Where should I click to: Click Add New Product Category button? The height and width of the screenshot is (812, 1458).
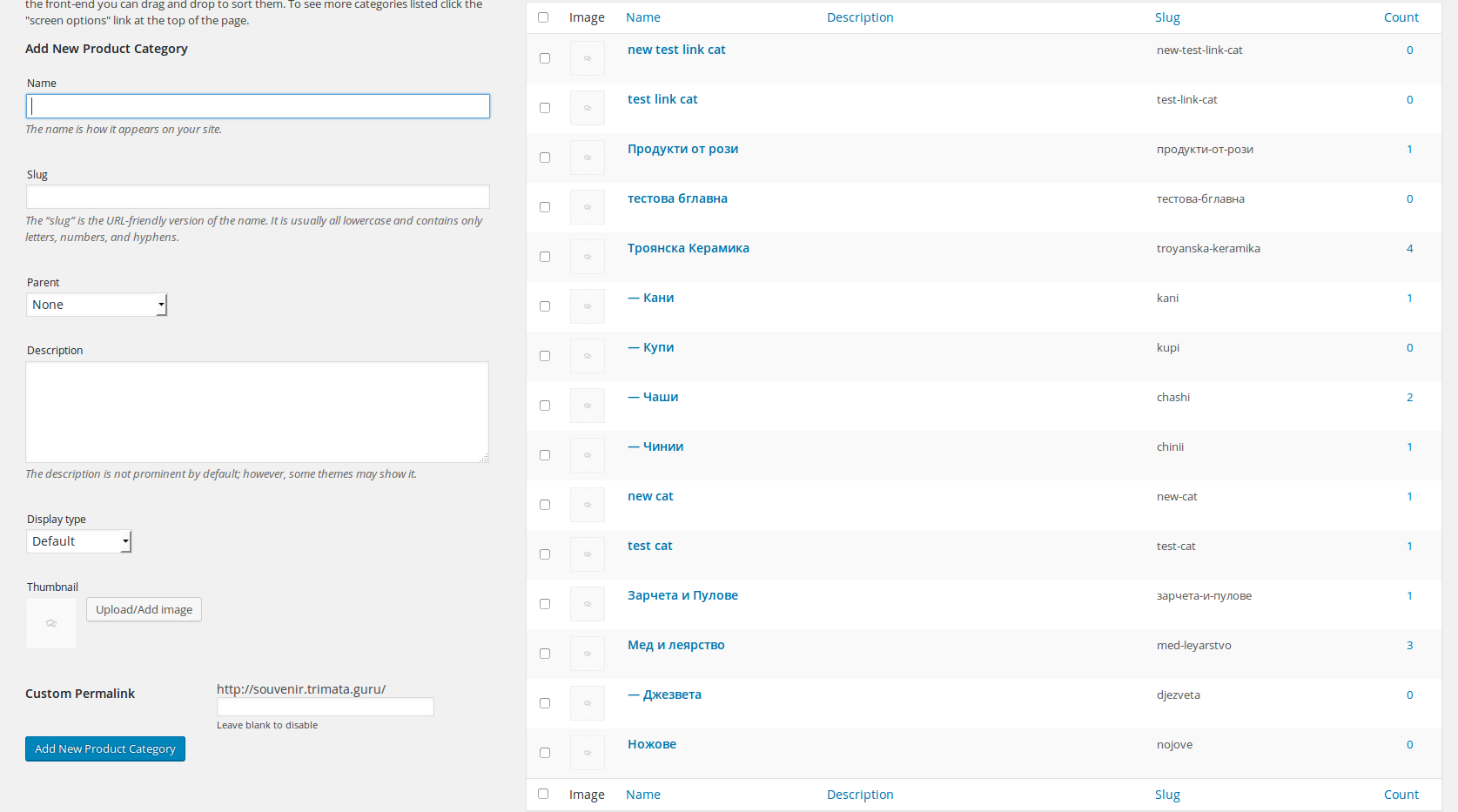tap(105, 748)
